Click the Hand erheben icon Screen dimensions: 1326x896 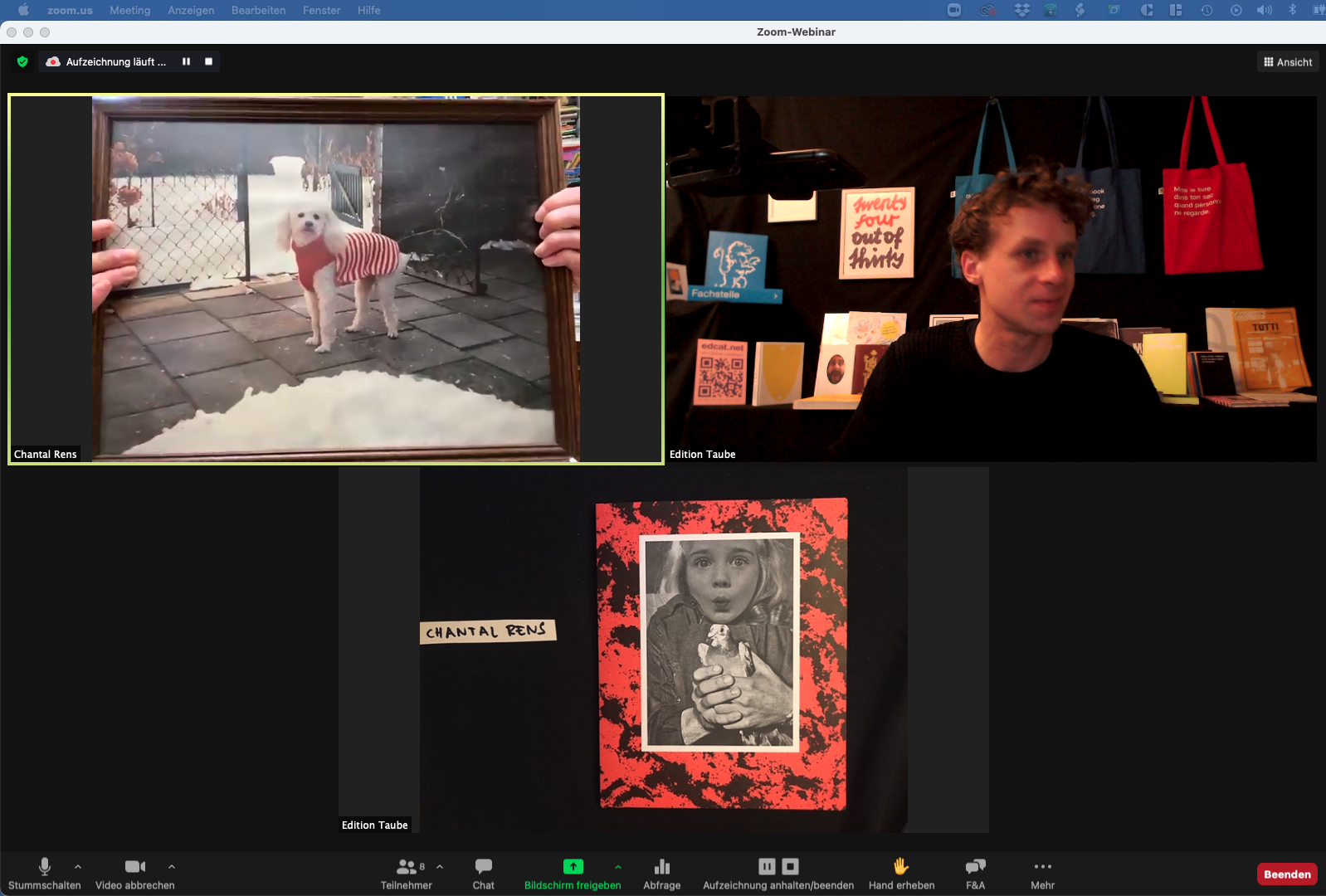[x=901, y=867]
